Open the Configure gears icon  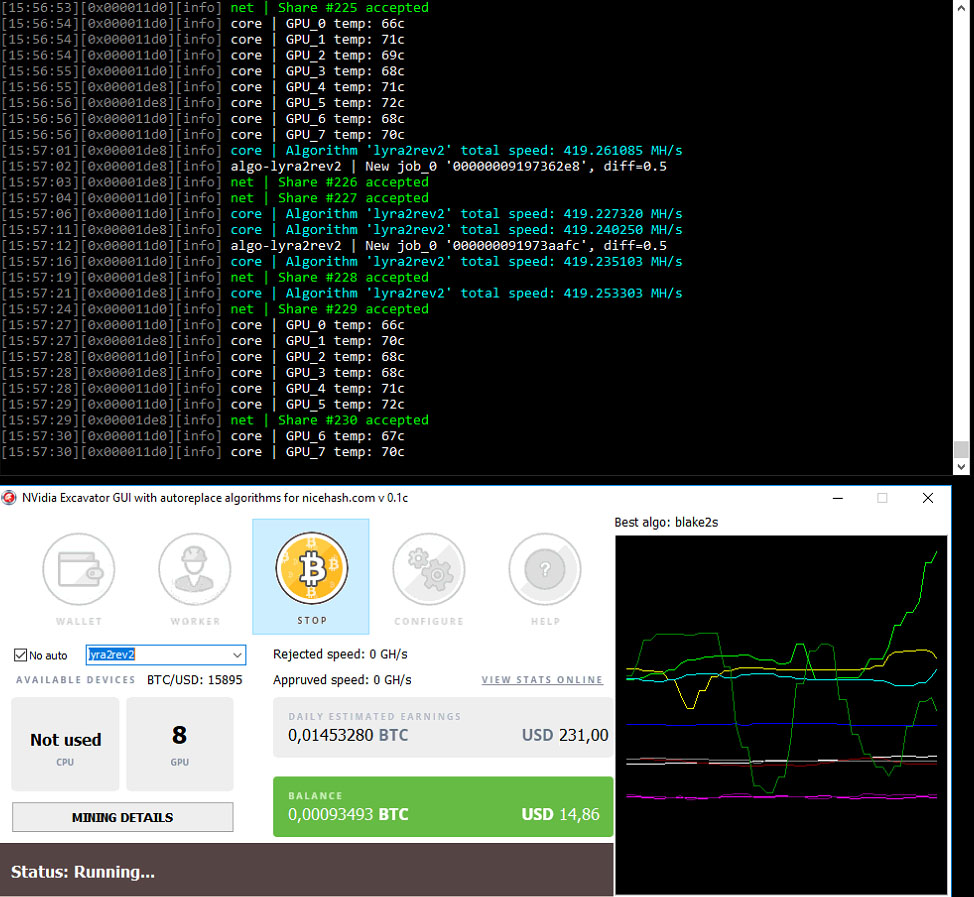click(x=429, y=578)
